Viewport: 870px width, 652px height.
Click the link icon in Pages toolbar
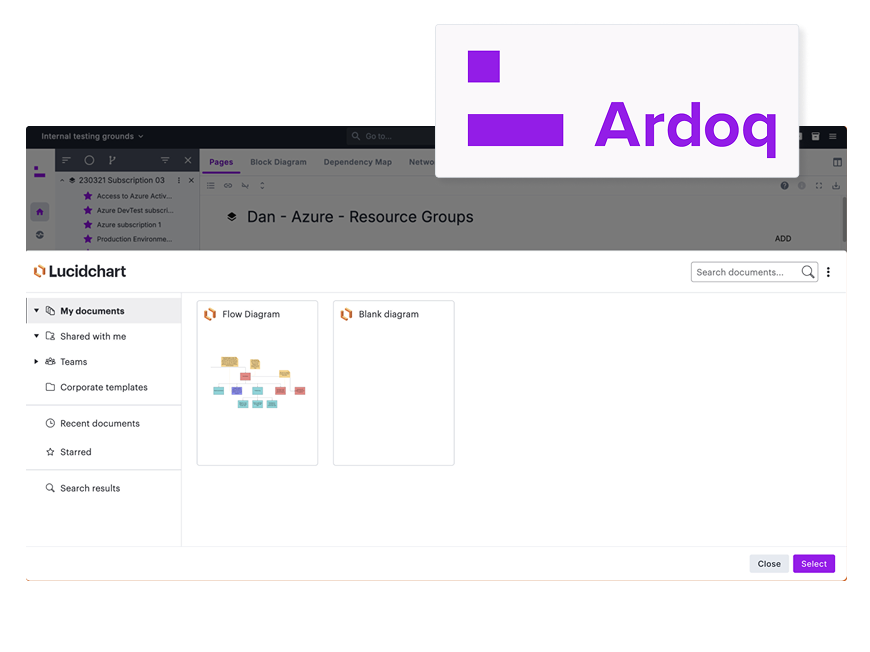[x=228, y=185]
